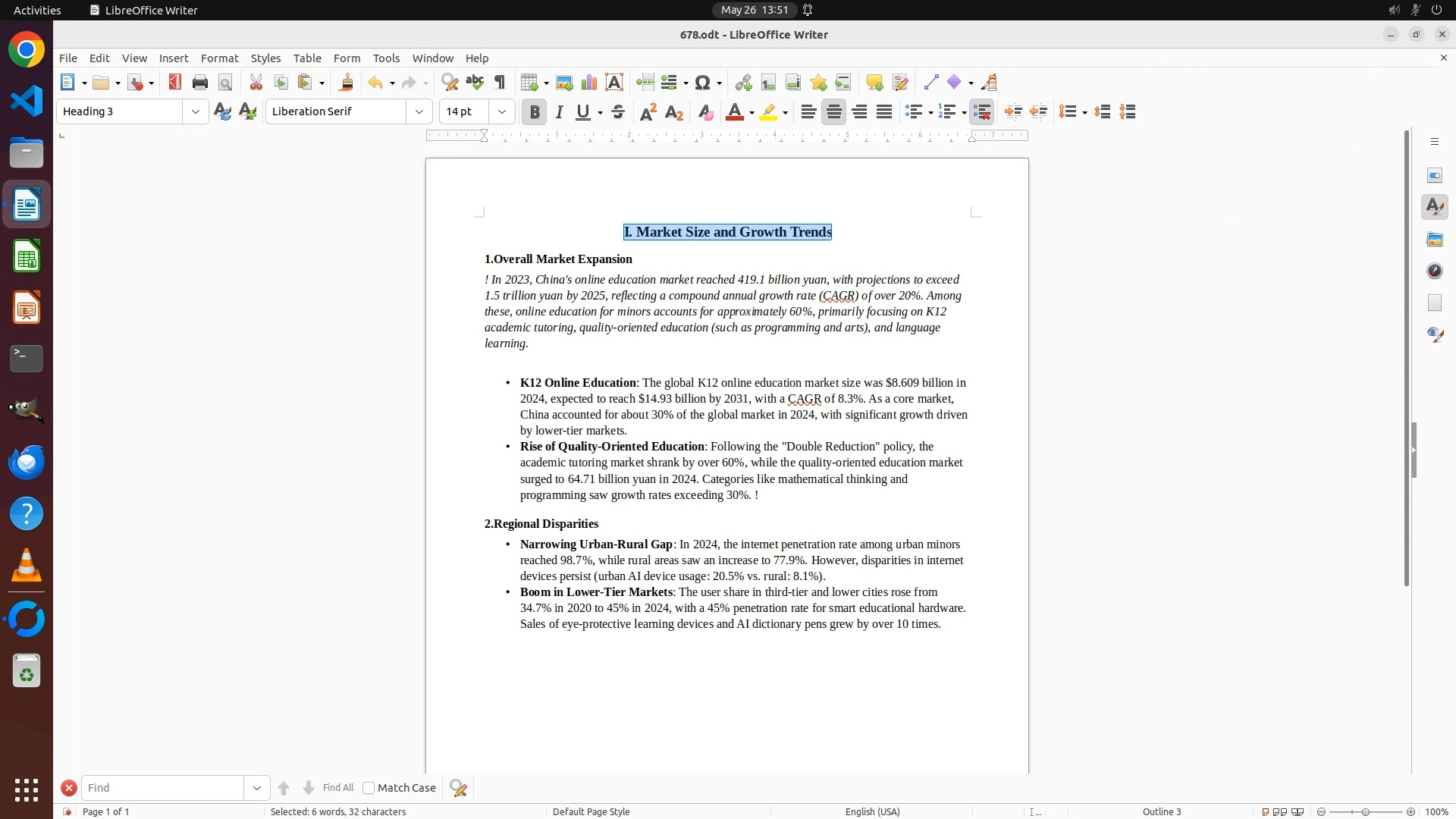Click the Insert Image icon
The width and height of the screenshot is (1456, 819).
[x=564, y=83]
